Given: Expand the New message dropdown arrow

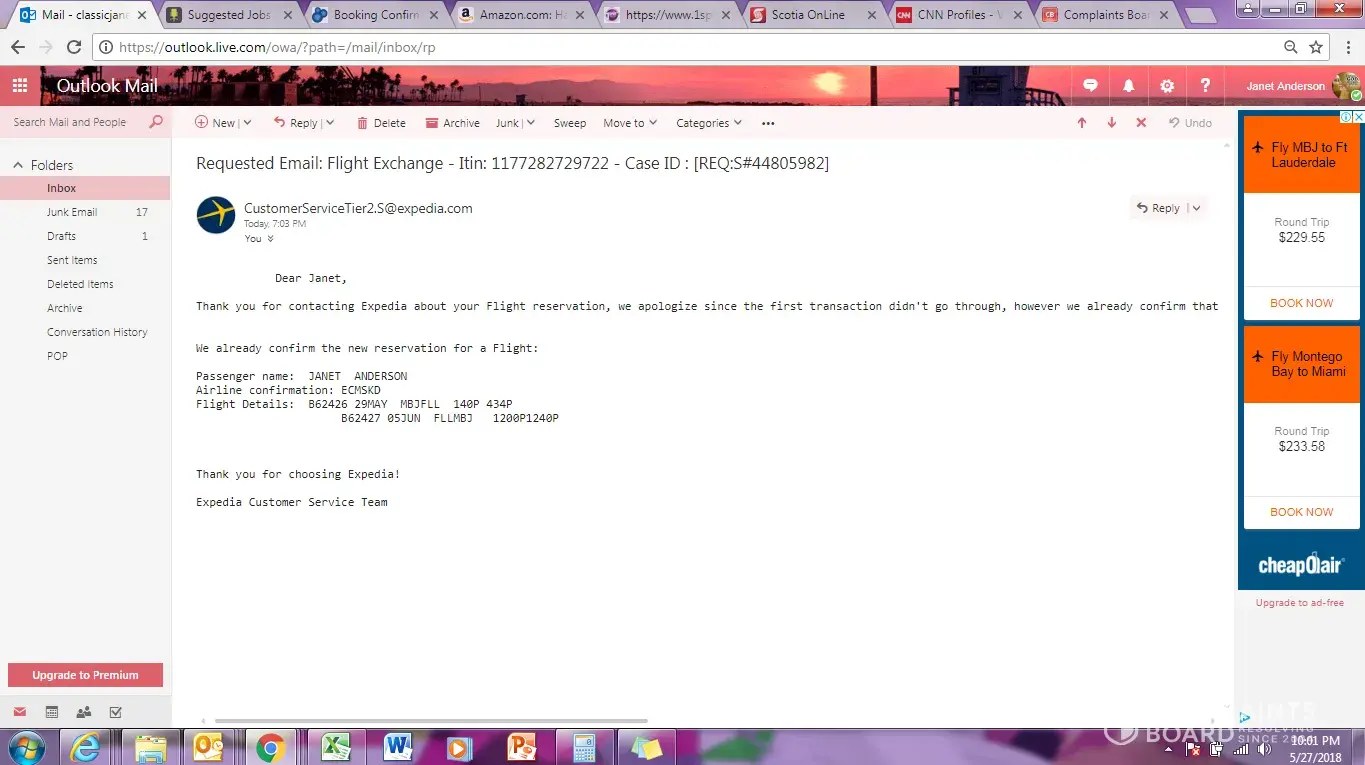Looking at the screenshot, I should [246, 123].
